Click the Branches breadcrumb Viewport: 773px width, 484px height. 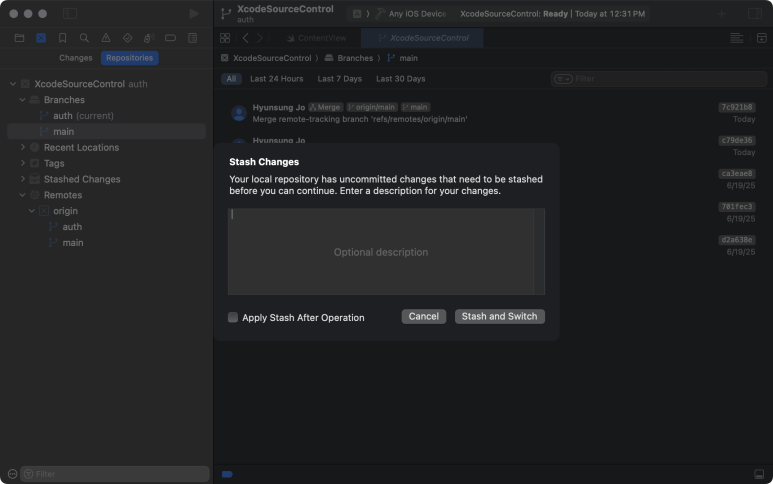coord(355,58)
